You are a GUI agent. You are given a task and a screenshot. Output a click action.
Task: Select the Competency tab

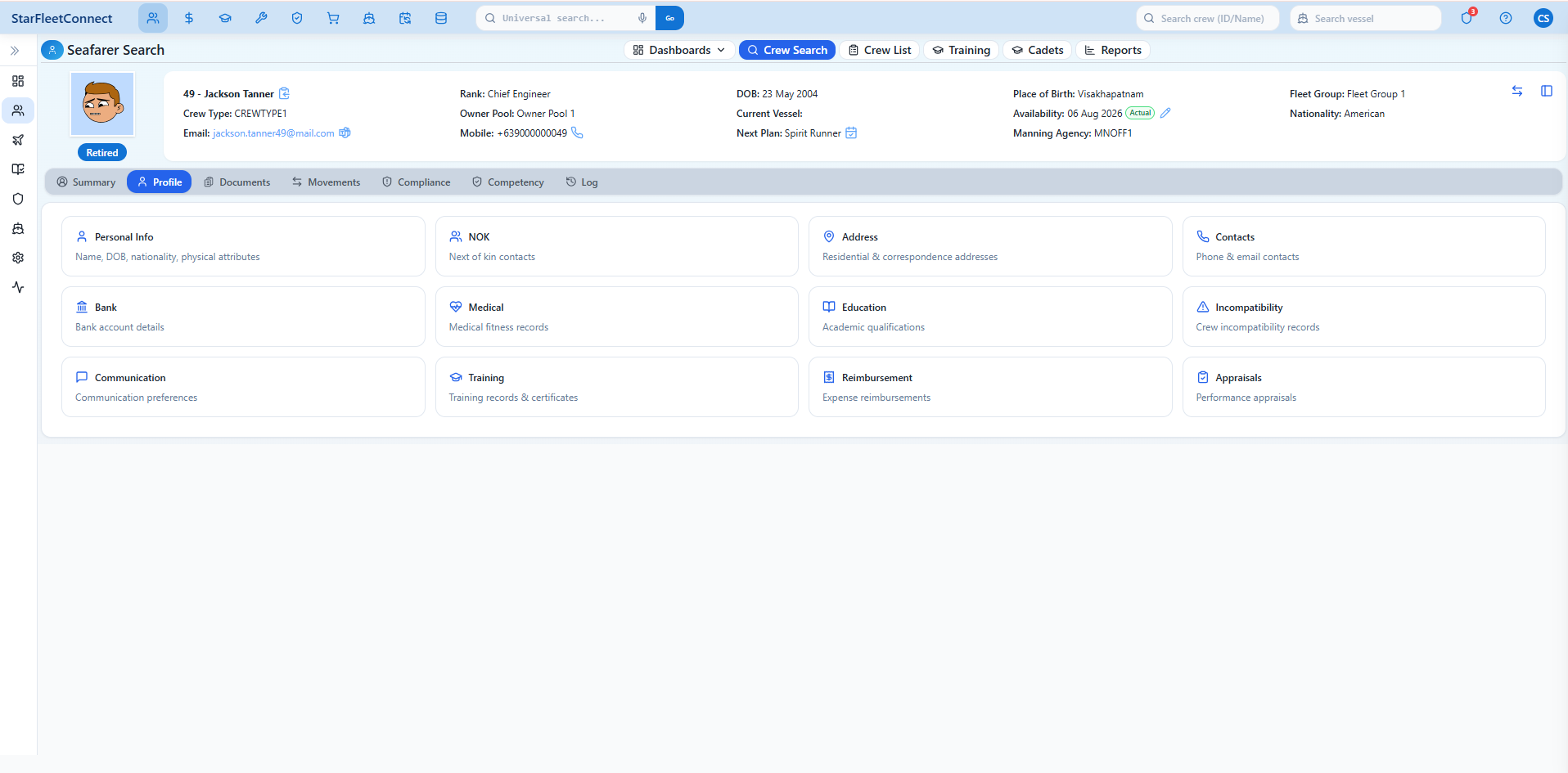(507, 182)
